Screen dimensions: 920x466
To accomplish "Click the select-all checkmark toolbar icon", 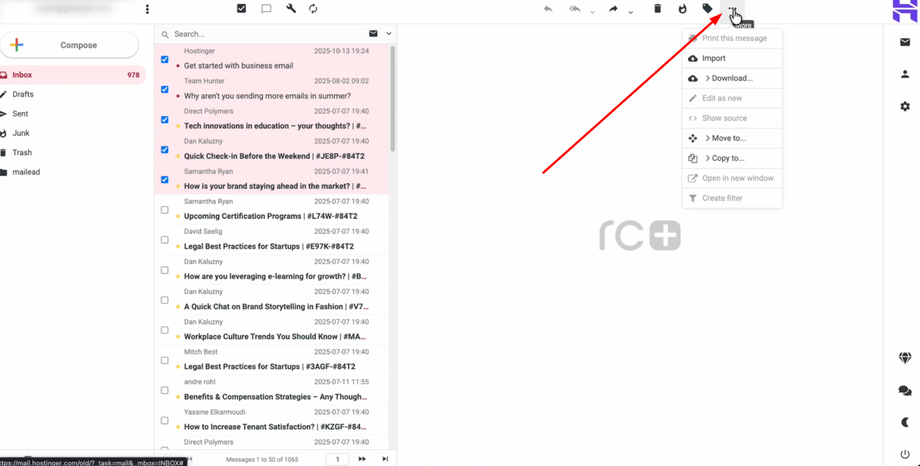I will click(241, 9).
